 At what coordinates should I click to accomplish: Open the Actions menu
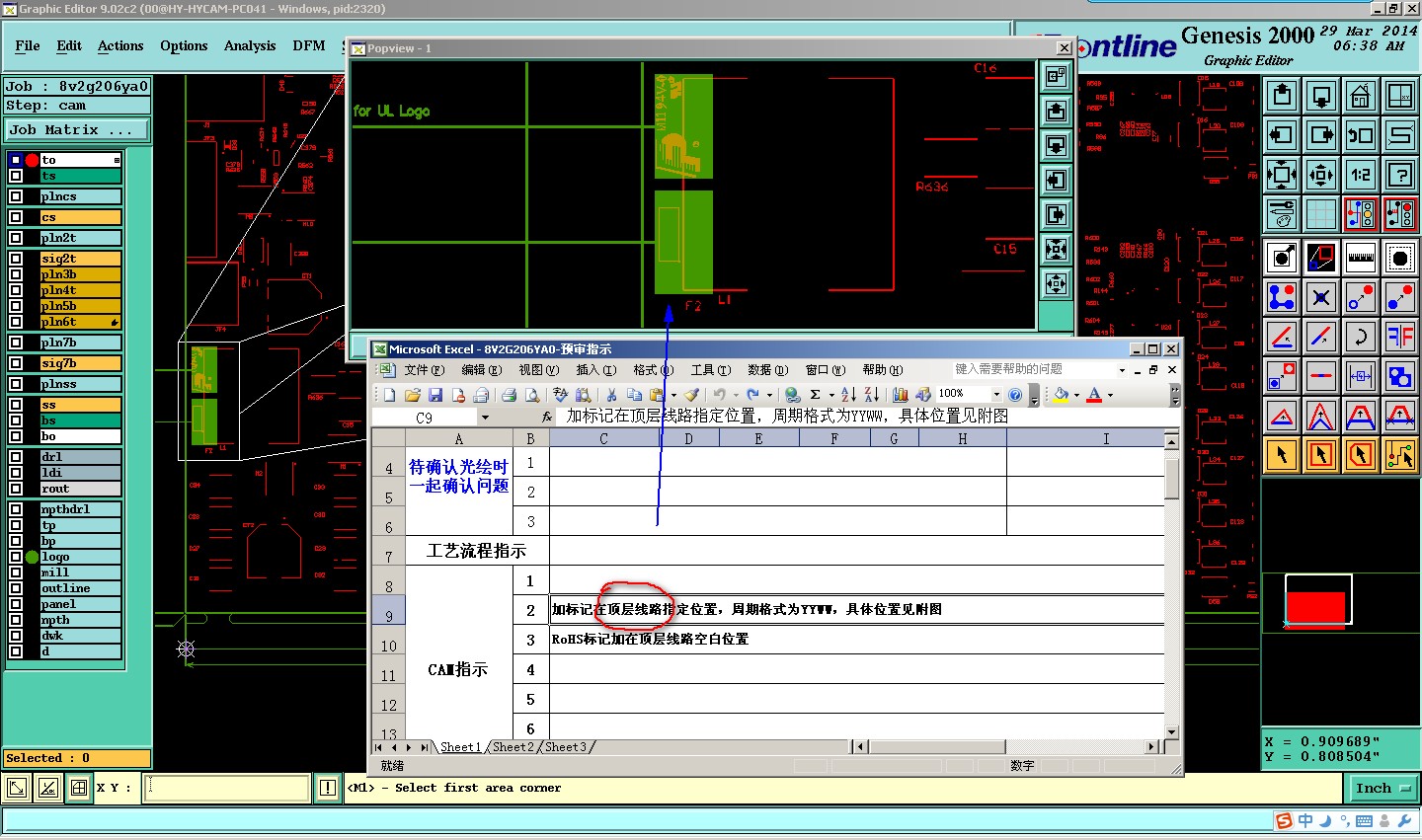pos(120,45)
